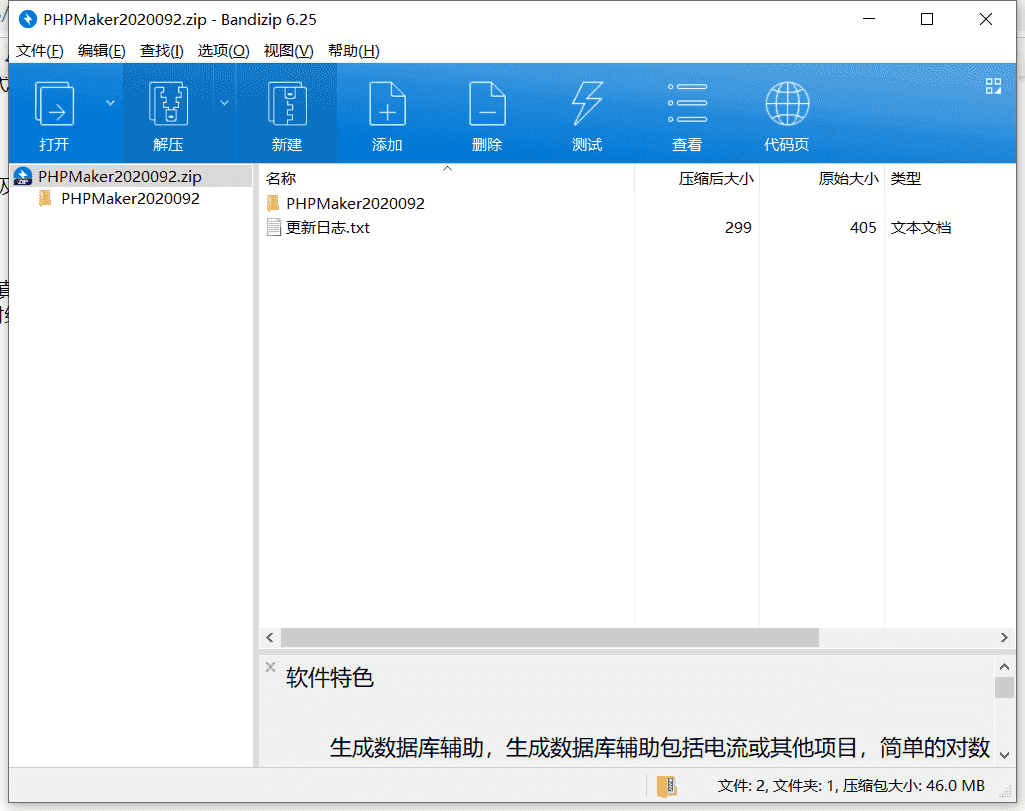The width and height of the screenshot is (1025, 811).
Task: Open the 视图(V) menu
Action: (288, 51)
